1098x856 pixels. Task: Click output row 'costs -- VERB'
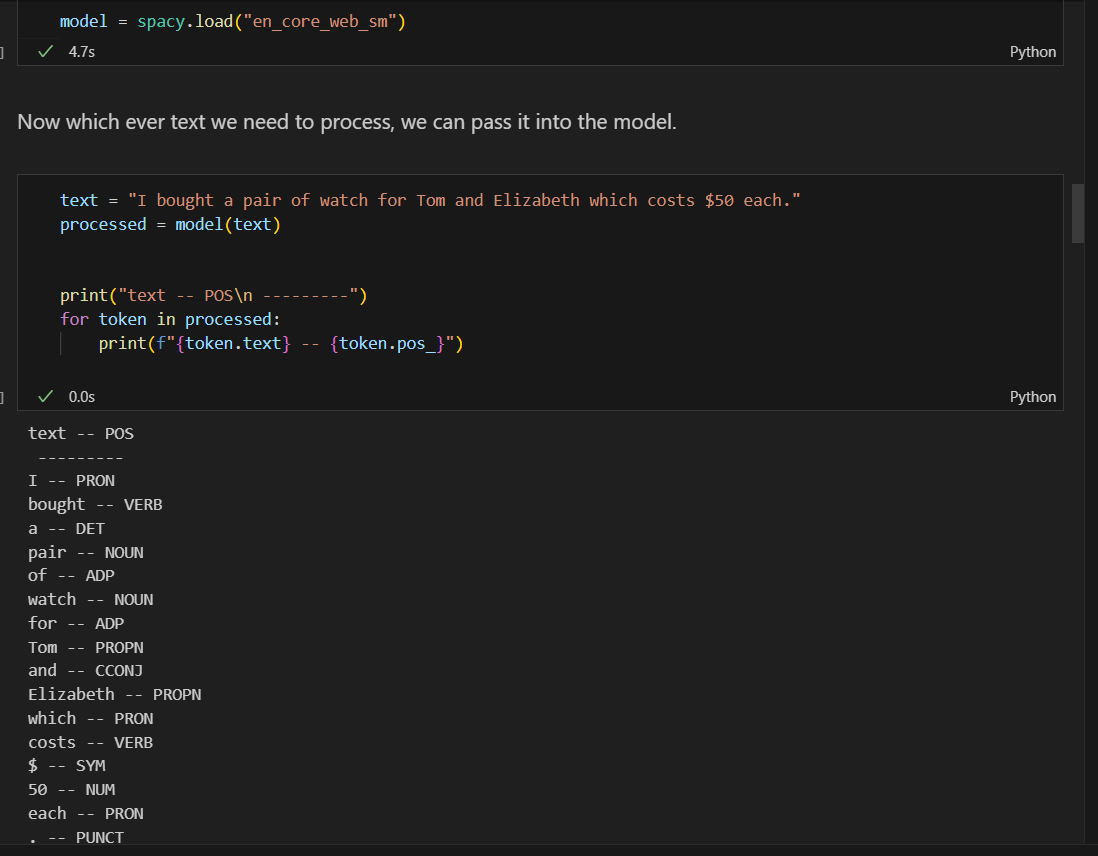tap(90, 743)
